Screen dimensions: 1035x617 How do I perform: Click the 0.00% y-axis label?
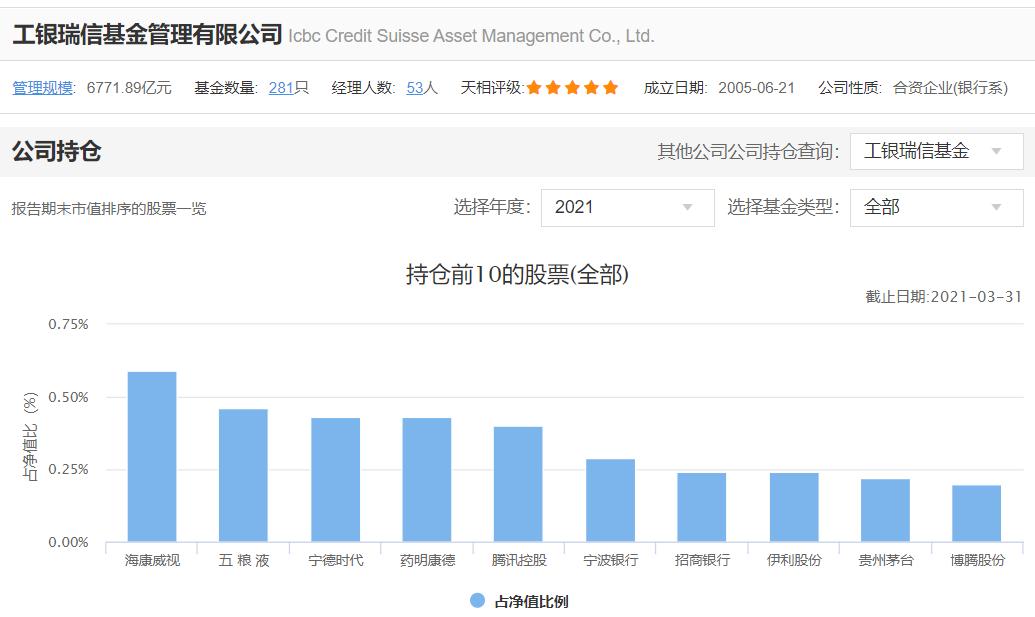point(68,542)
